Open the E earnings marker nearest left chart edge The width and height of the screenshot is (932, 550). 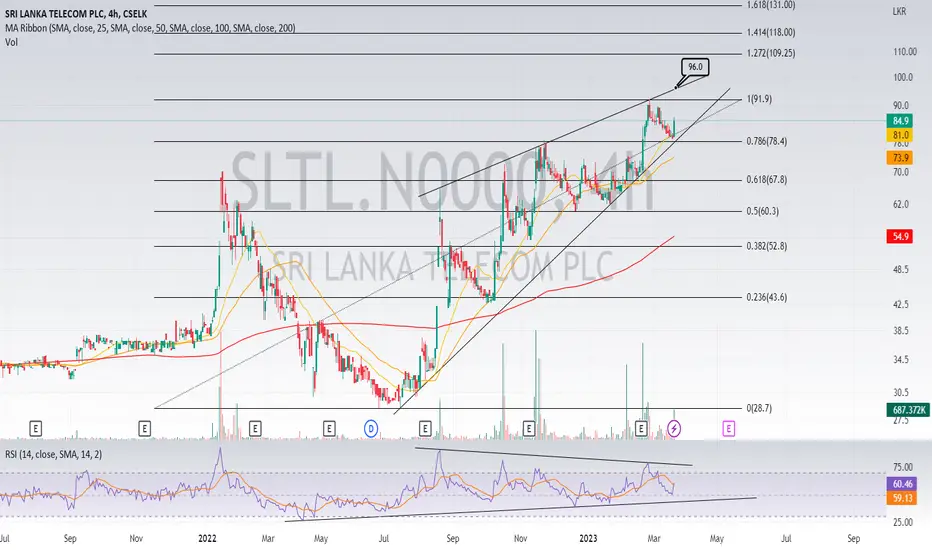[x=36, y=428]
